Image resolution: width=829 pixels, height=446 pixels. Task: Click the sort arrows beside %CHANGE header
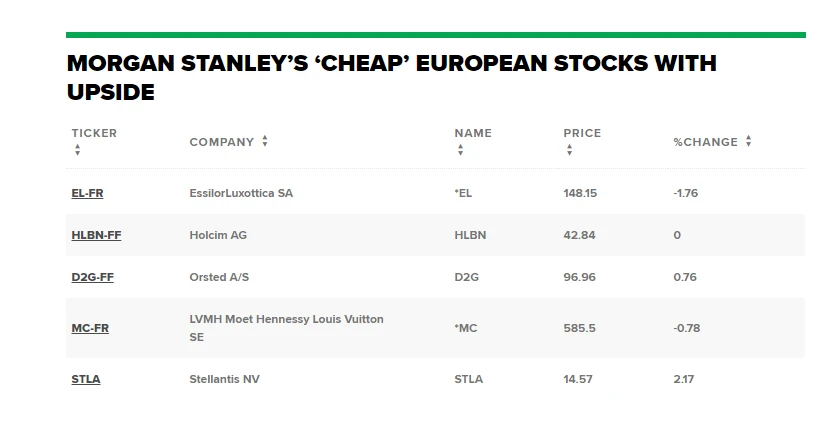click(748, 142)
